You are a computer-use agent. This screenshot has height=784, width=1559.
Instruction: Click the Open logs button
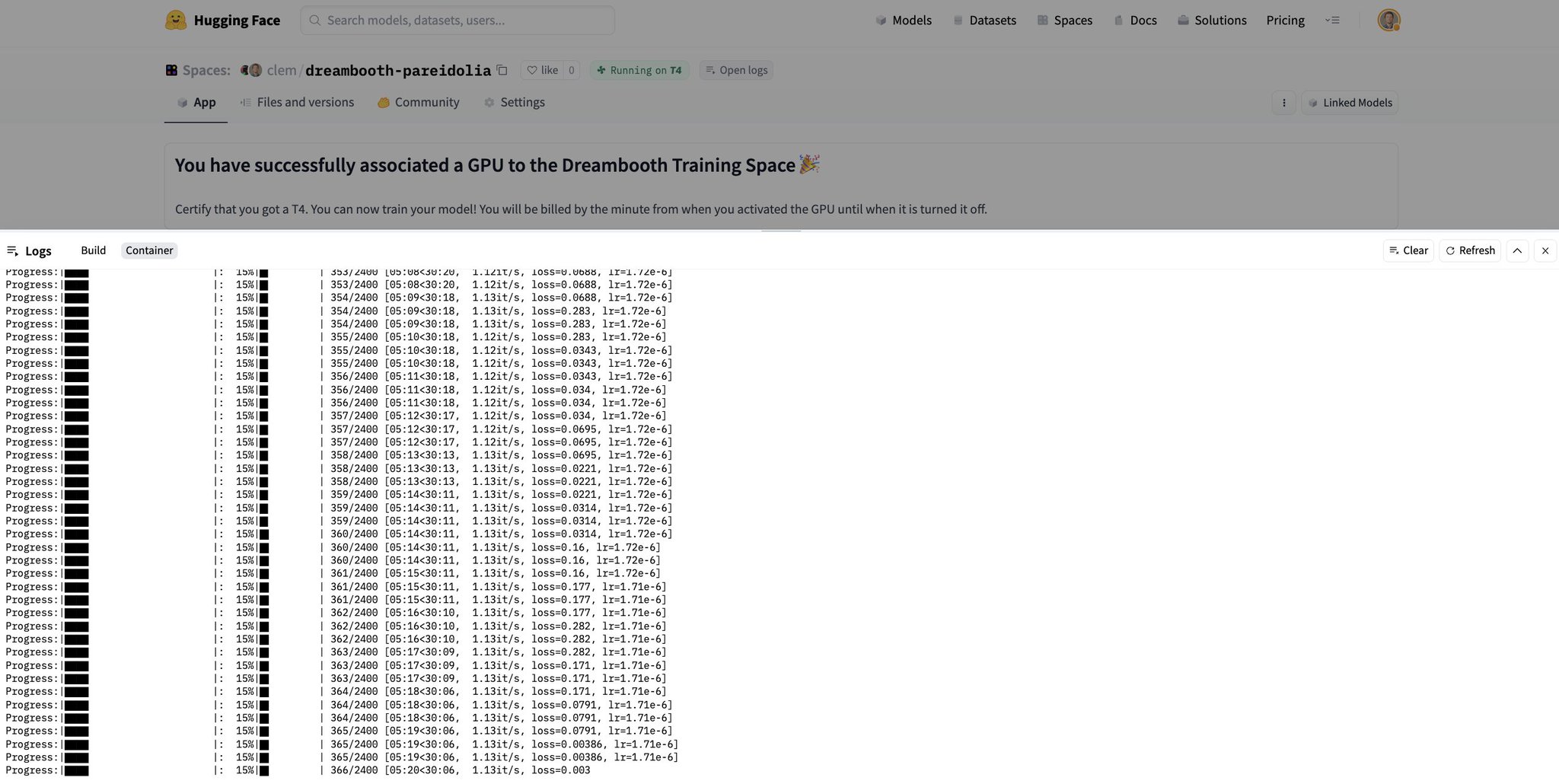coord(736,70)
